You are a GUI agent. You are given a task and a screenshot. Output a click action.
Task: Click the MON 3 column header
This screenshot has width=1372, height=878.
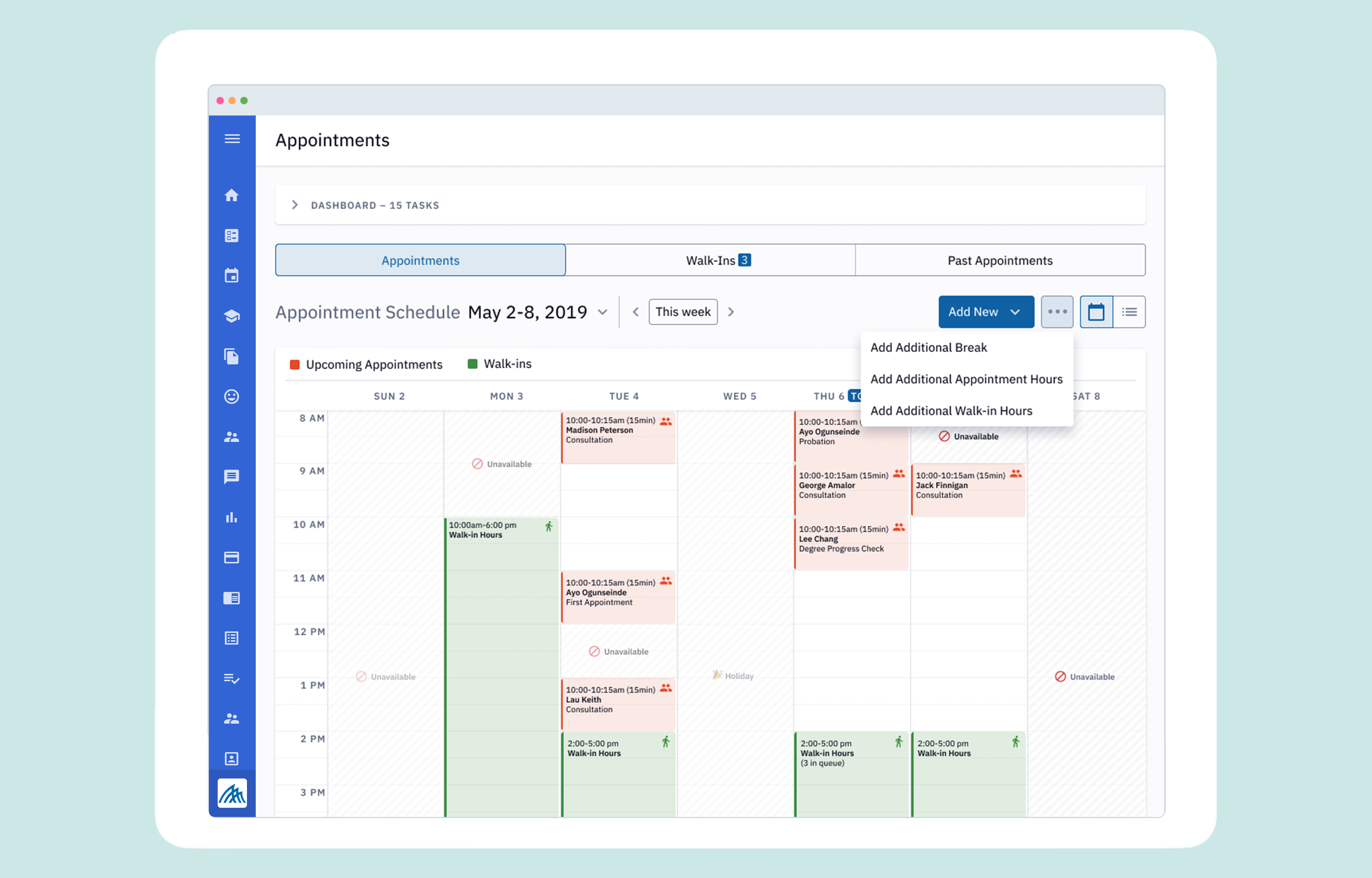[x=506, y=396]
